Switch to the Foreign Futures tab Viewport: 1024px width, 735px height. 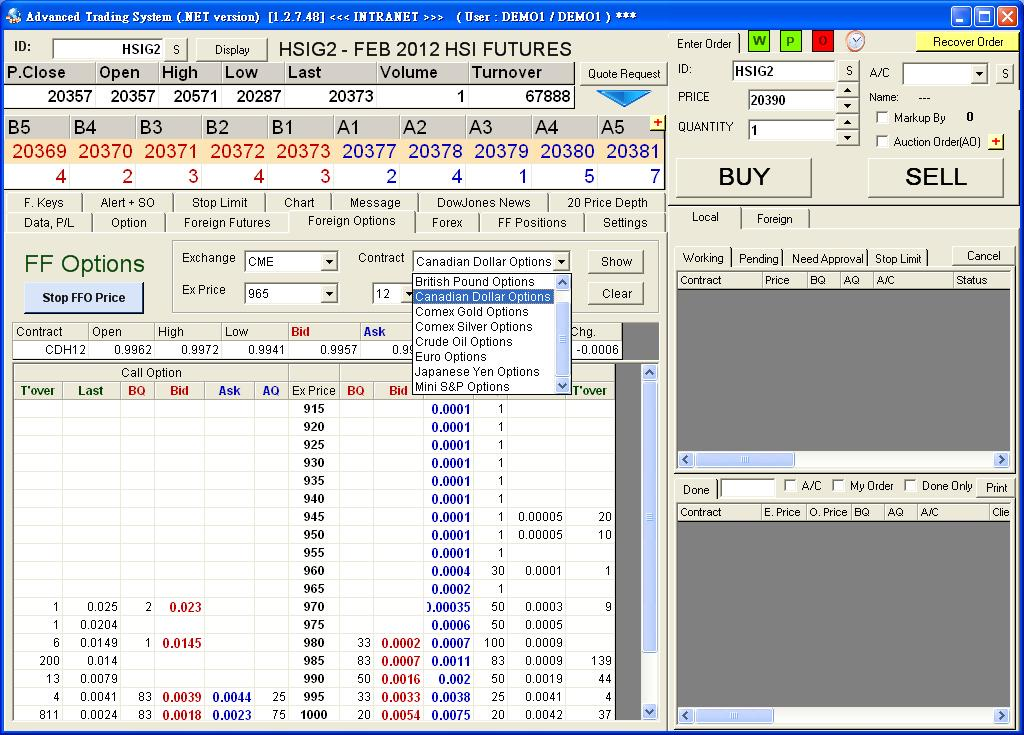(227, 223)
